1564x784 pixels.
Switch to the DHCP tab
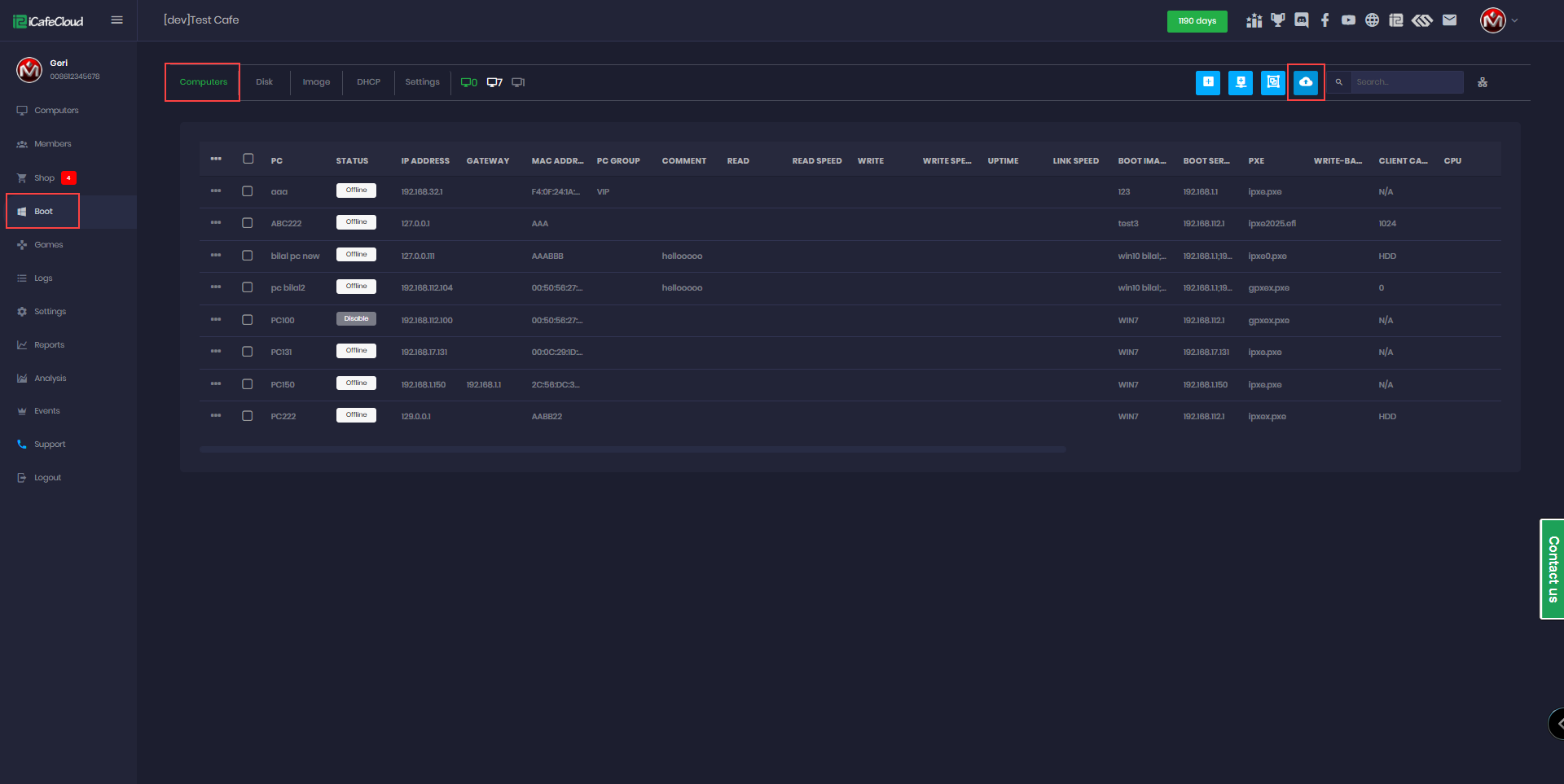pos(368,81)
